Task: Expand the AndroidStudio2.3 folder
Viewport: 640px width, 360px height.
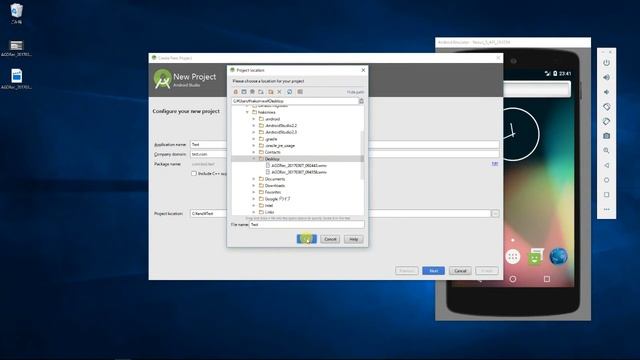Action: [253, 132]
